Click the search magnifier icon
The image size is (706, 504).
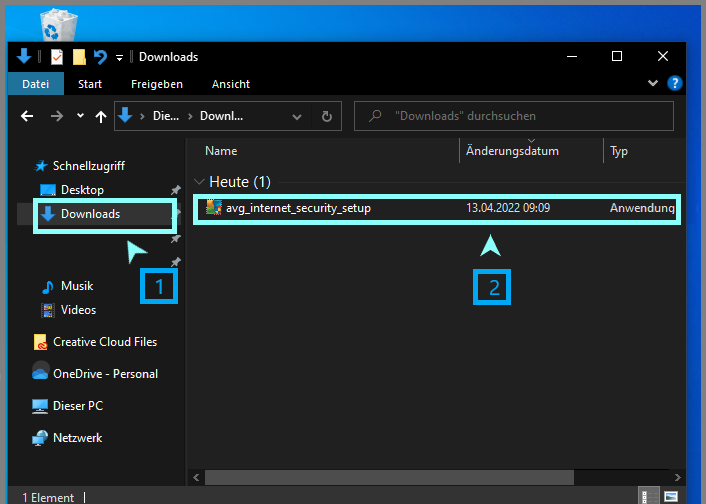point(375,116)
